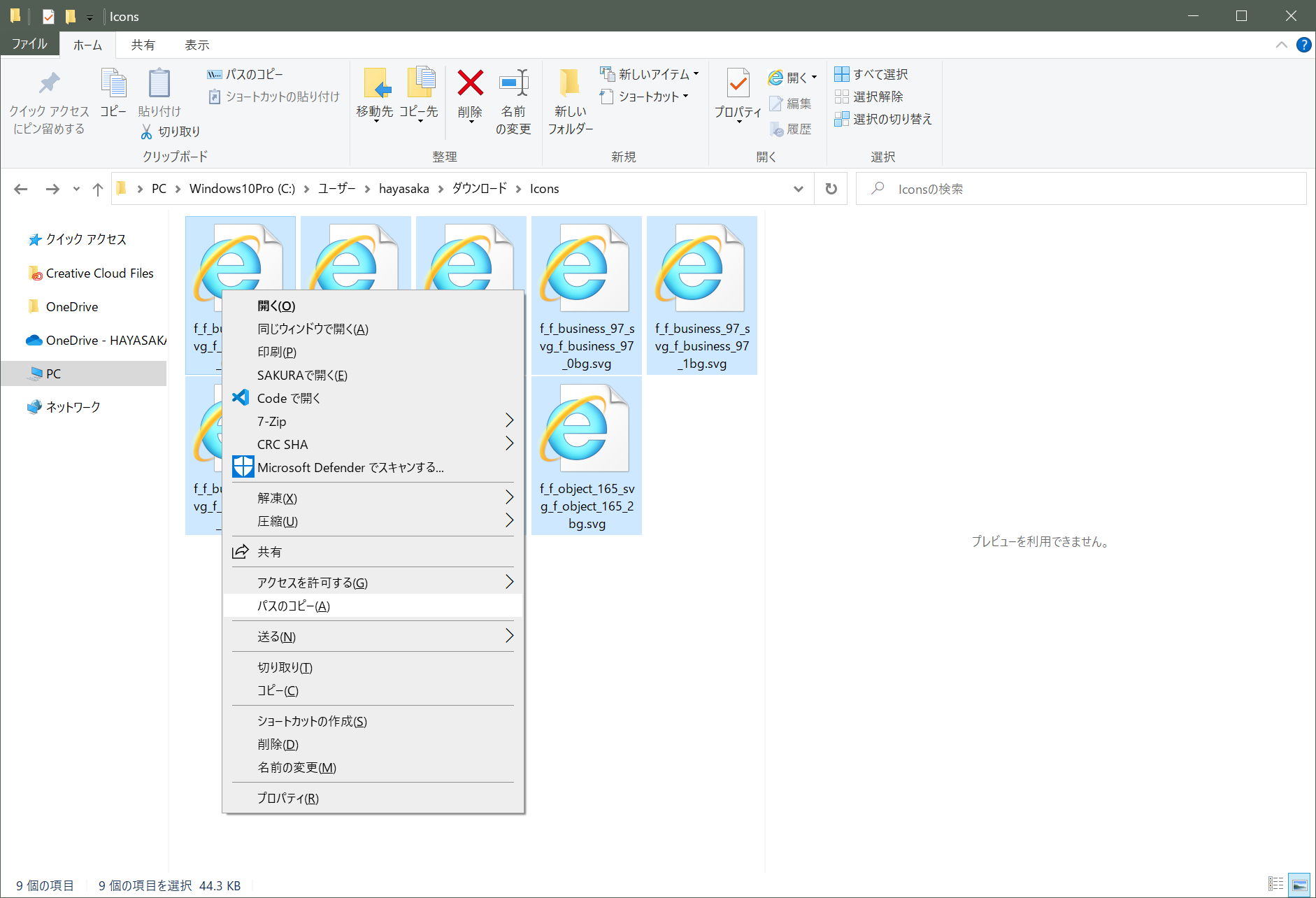
Task: Refresh the current folder view
Action: [831, 189]
